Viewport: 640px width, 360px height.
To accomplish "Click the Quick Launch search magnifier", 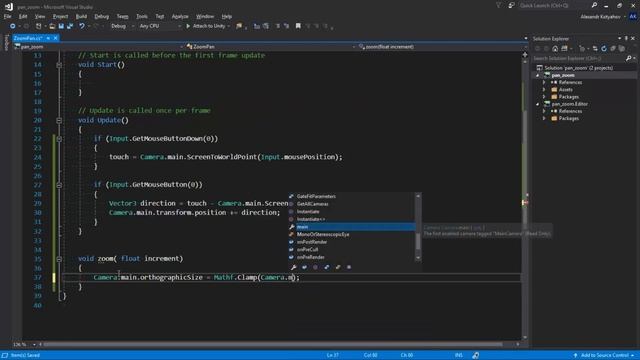I will point(594,5).
